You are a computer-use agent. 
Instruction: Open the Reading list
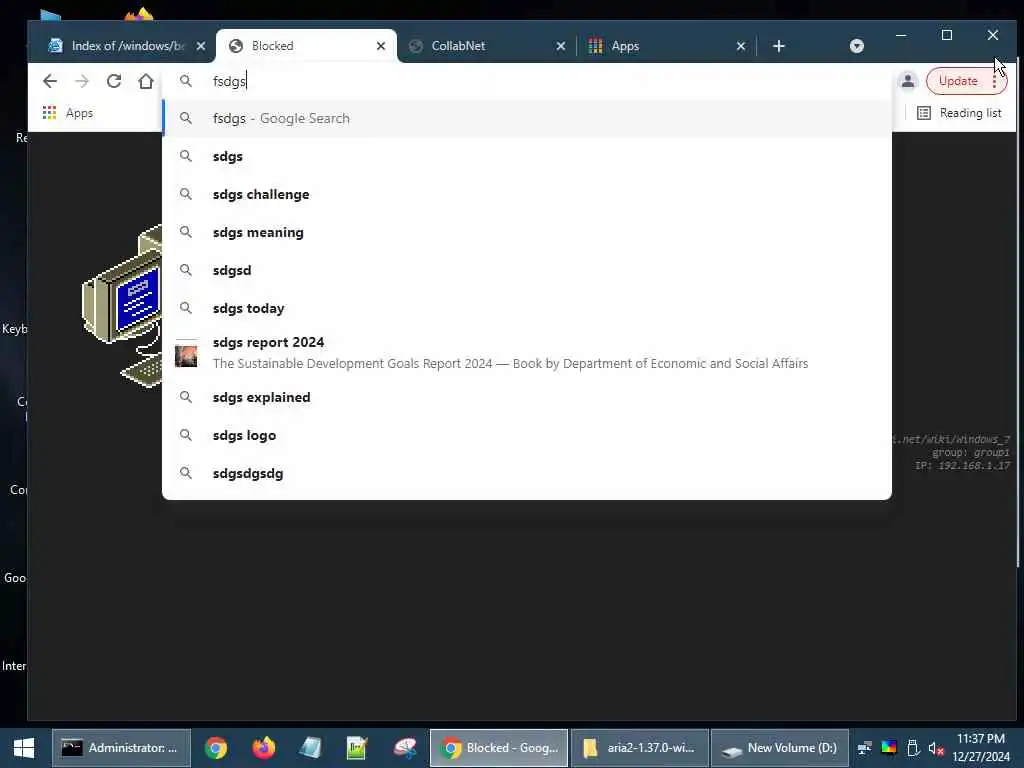tap(959, 113)
